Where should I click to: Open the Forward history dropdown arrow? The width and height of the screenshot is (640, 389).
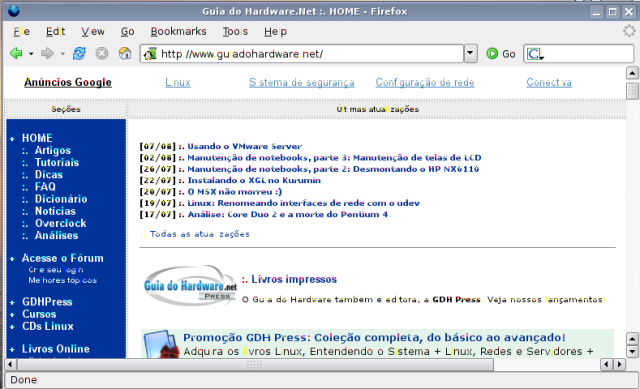pos(62,54)
